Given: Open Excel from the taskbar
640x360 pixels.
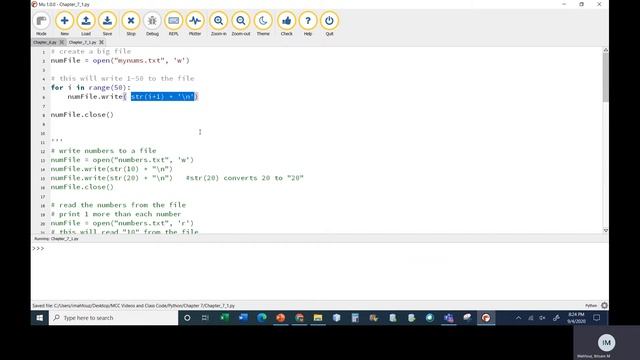Looking at the screenshot, I should click(x=224, y=318).
